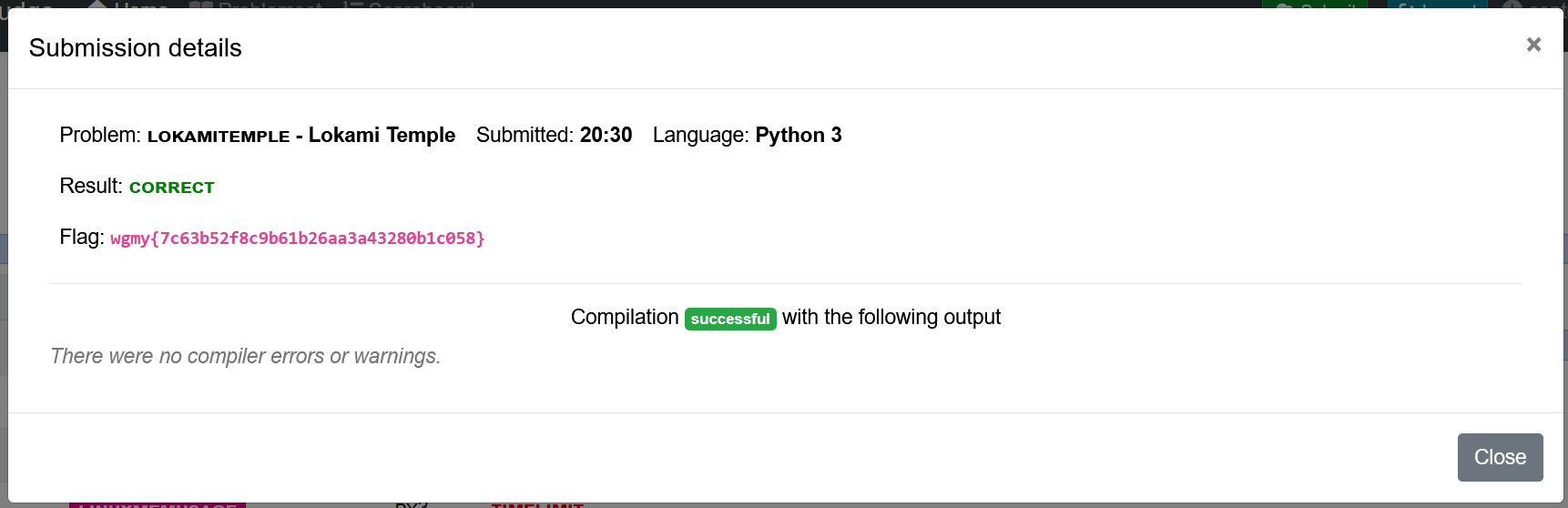Click the submitted time 20:30
The width and height of the screenshot is (1568, 508).
point(606,135)
